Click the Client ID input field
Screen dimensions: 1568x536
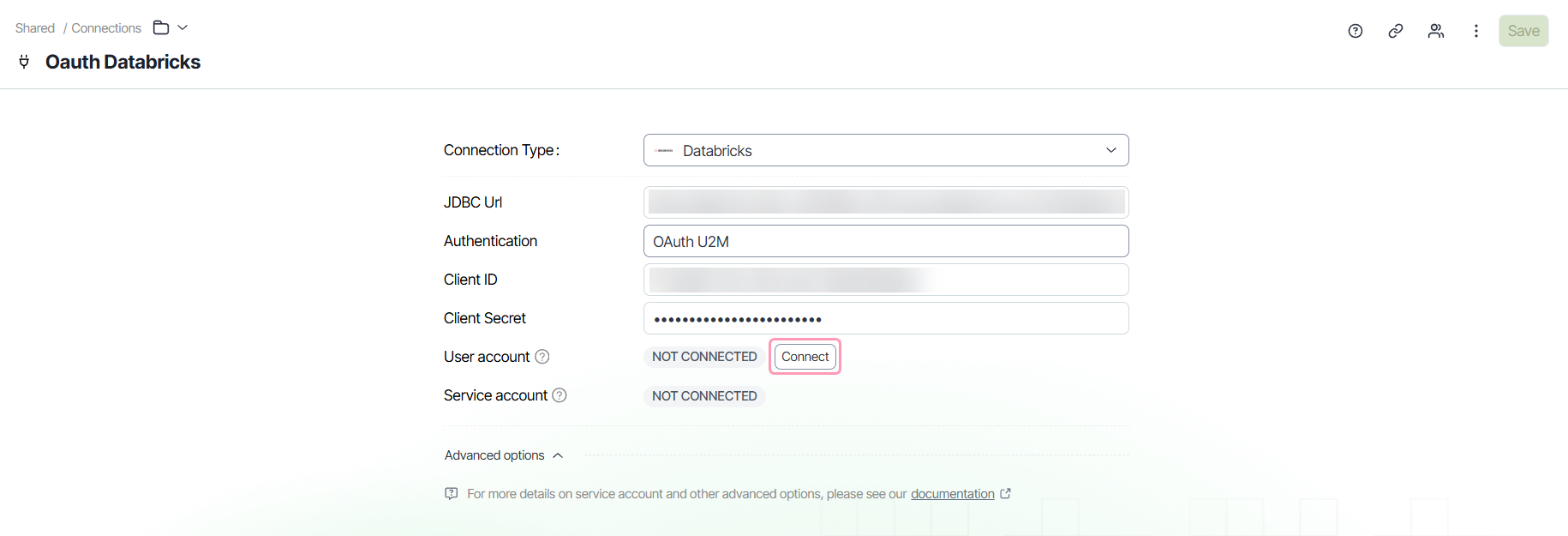[x=886, y=280]
